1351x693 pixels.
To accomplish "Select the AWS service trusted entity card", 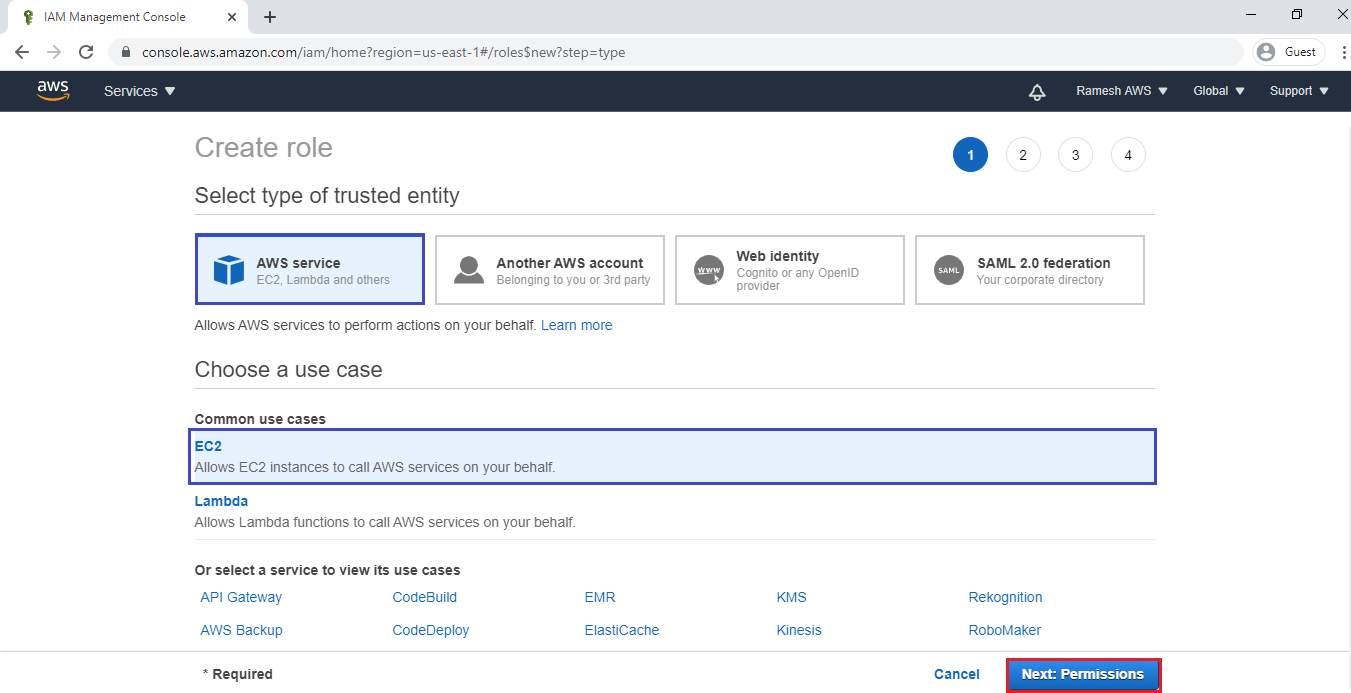I will coord(310,270).
